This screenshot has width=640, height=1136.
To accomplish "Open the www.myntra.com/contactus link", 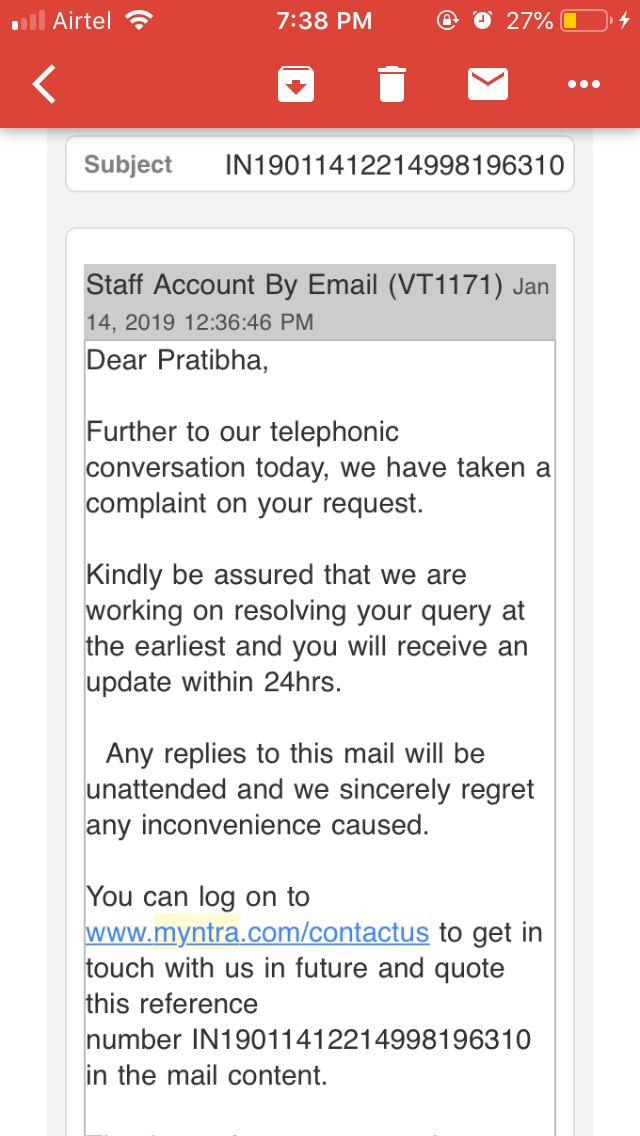I will click(x=257, y=933).
